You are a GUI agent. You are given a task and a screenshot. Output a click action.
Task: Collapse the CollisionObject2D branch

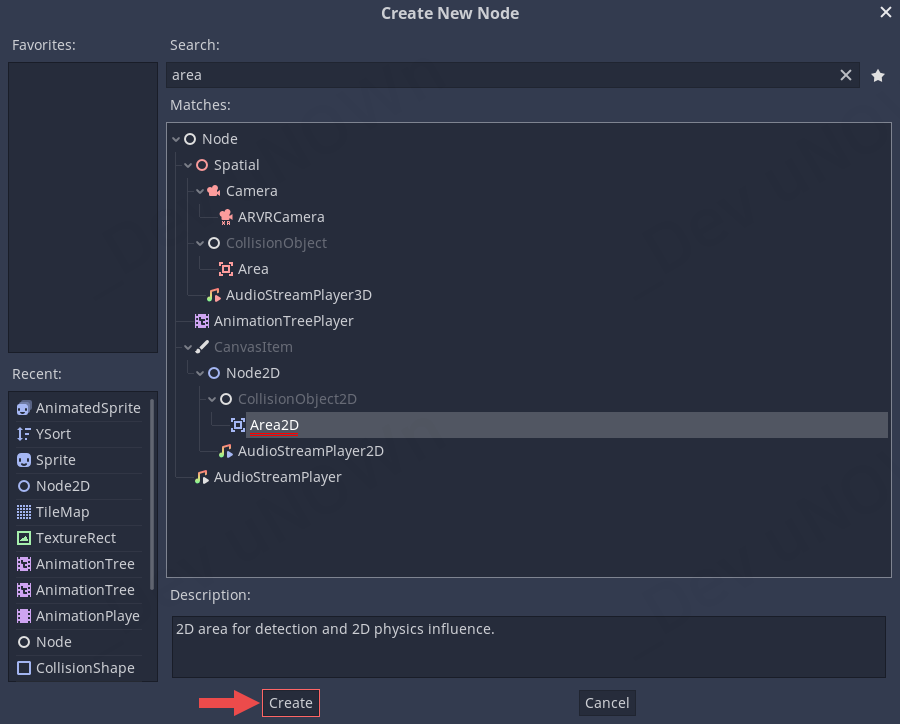click(212, 399)
